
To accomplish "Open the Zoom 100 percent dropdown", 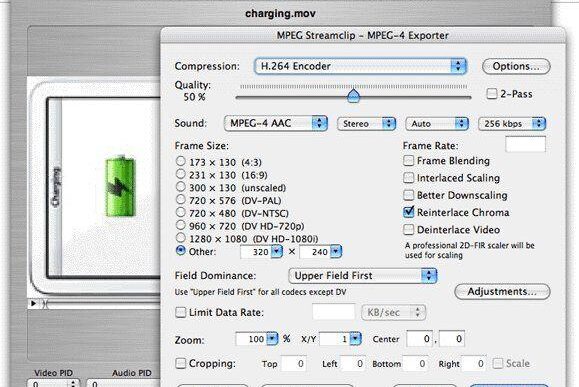I will click(x=272, y=339).
